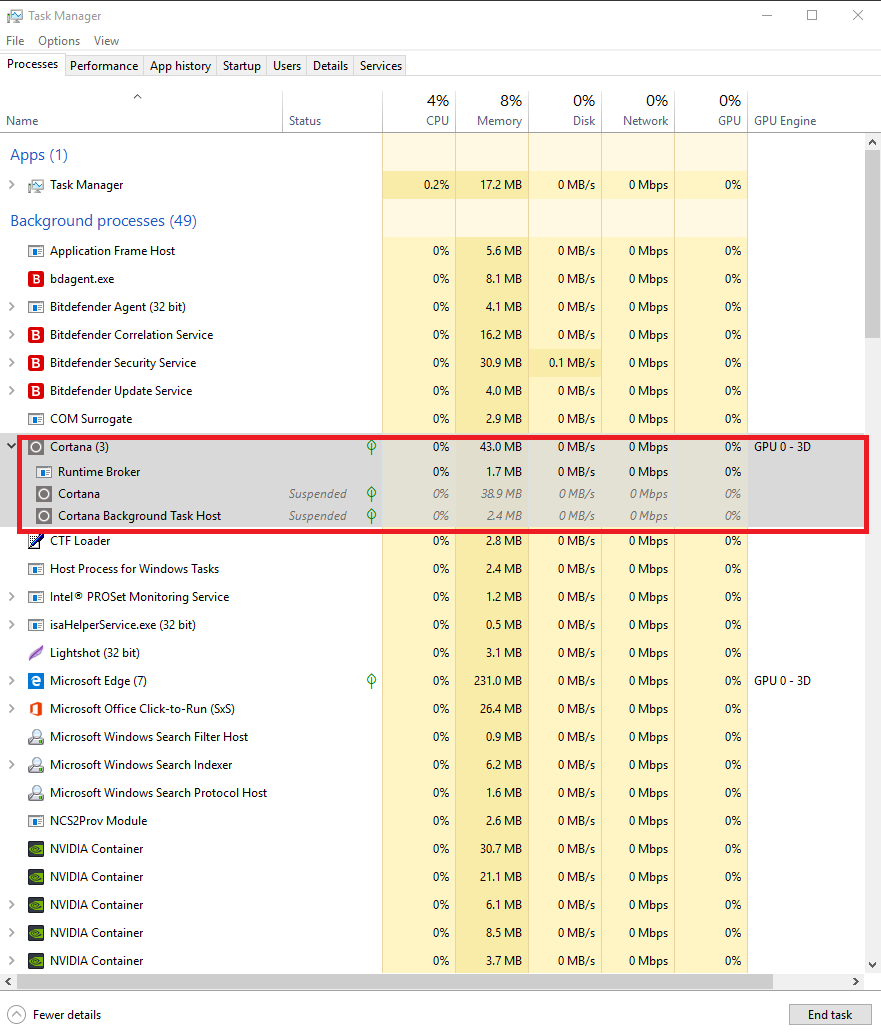Expand isaHelperService.exe (32 bit)

[11, 625]
